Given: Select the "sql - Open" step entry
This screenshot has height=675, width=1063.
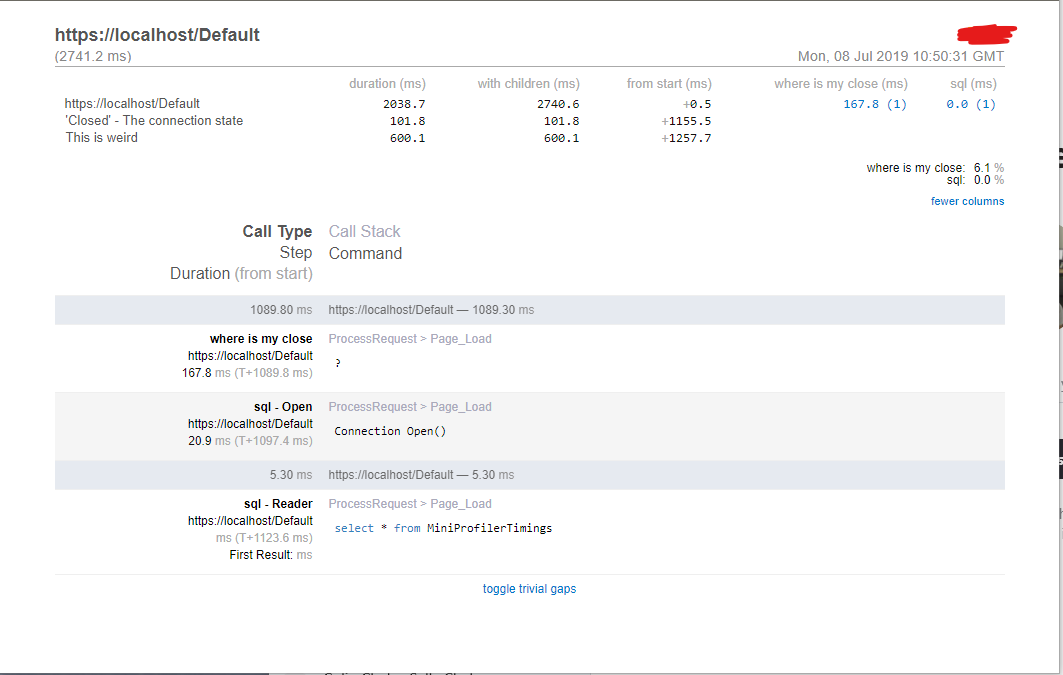Looking at the screenshot, I should 285,406.
